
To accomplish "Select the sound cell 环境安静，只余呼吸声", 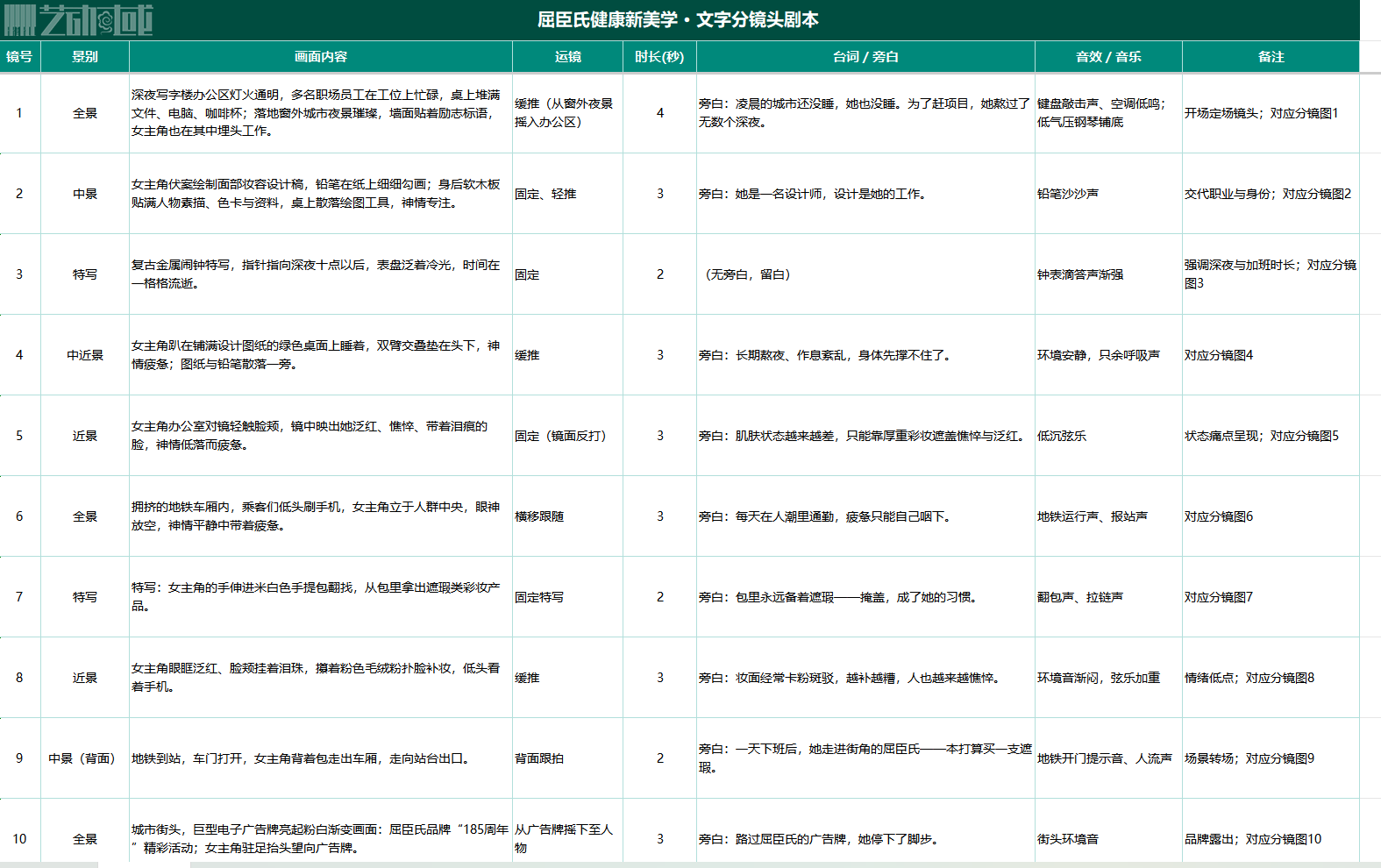I will (x=1108, y=355).
